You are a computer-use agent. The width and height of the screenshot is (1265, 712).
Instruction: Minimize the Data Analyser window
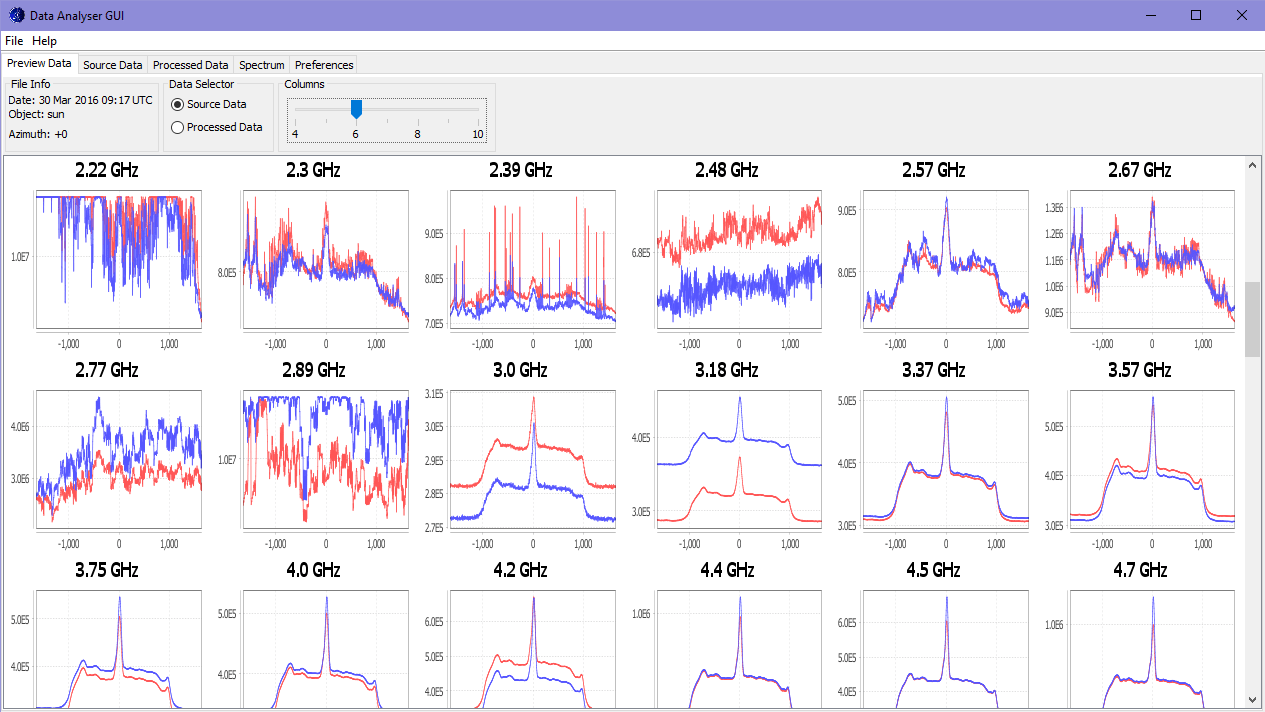click(1150, 15)
